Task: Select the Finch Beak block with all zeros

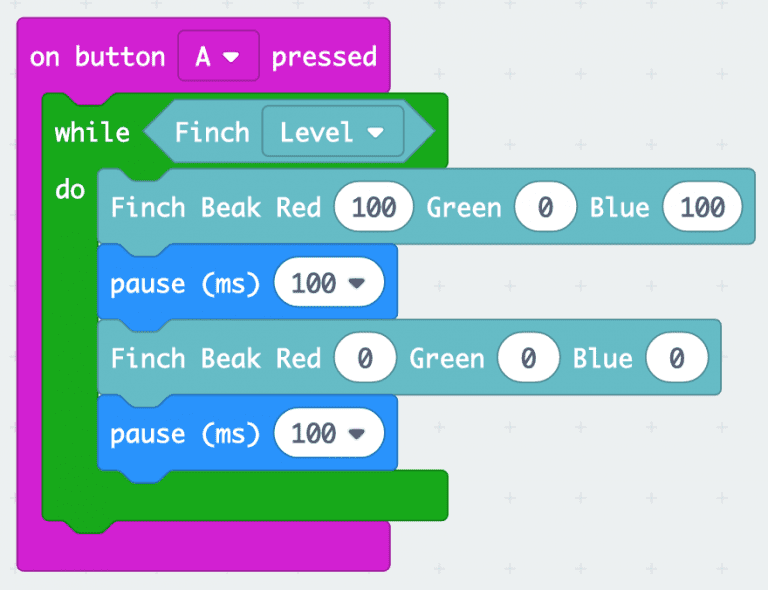Action: point(215,358)
